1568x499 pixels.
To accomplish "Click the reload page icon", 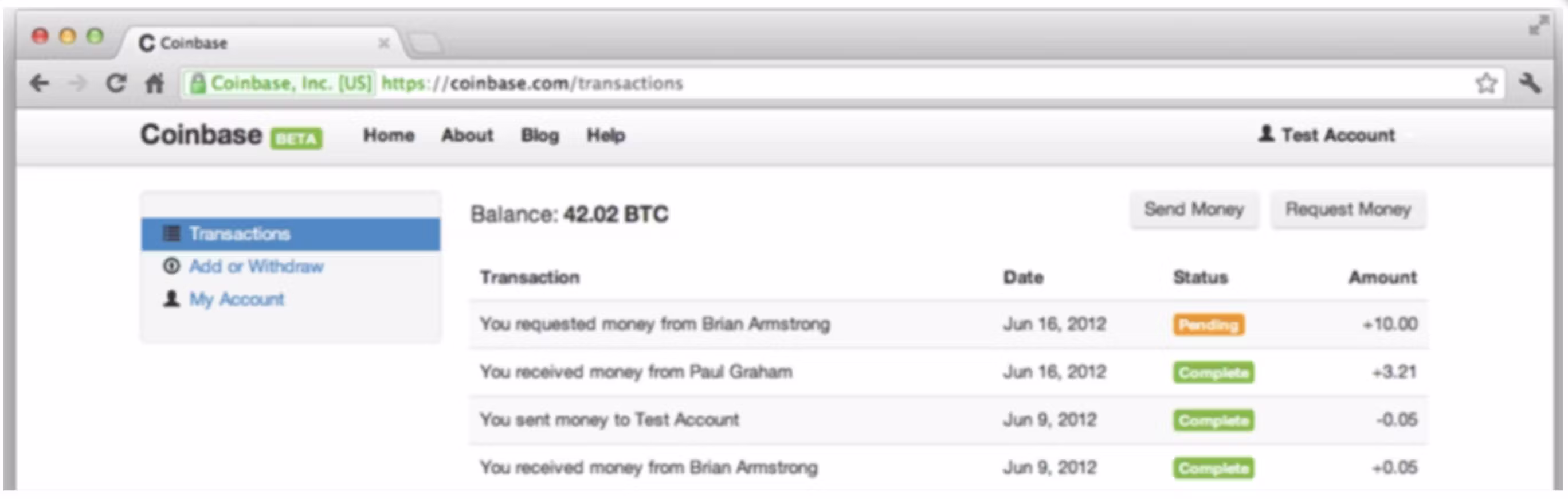I will pyautogui.click(x=116, y=83).
